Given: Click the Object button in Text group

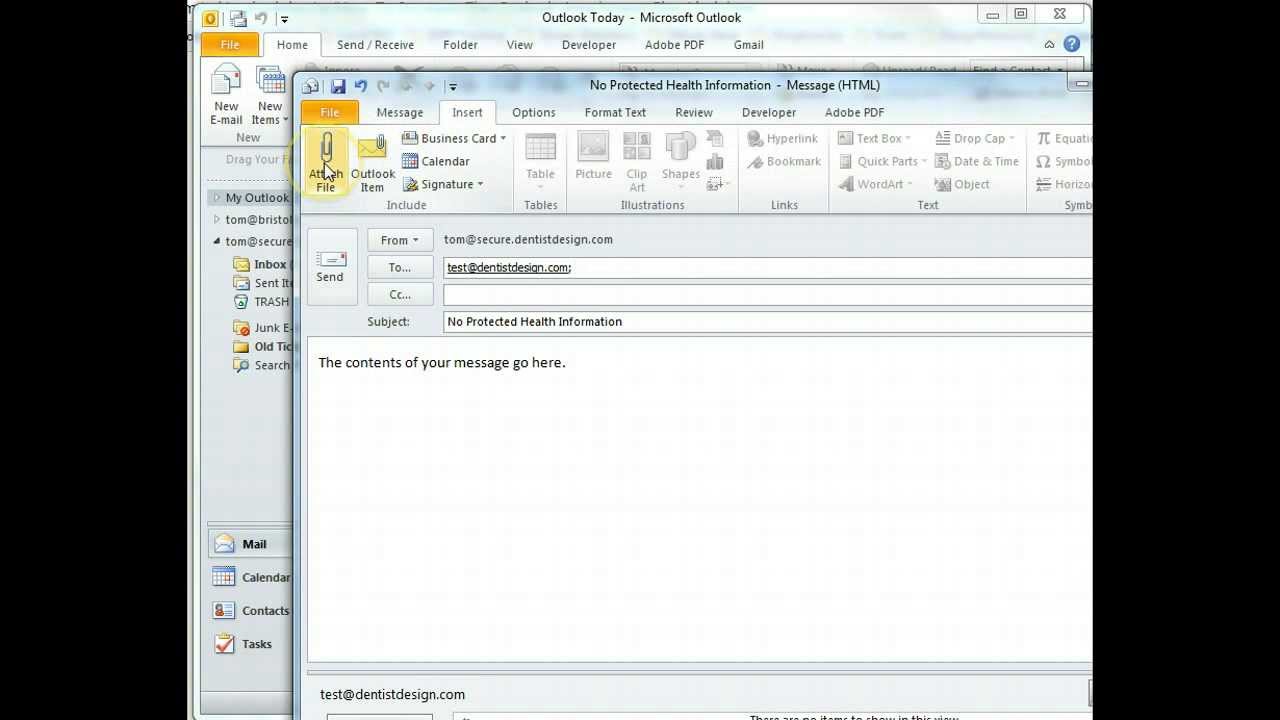Looking at the screenshot, I should tap(962, 184).
